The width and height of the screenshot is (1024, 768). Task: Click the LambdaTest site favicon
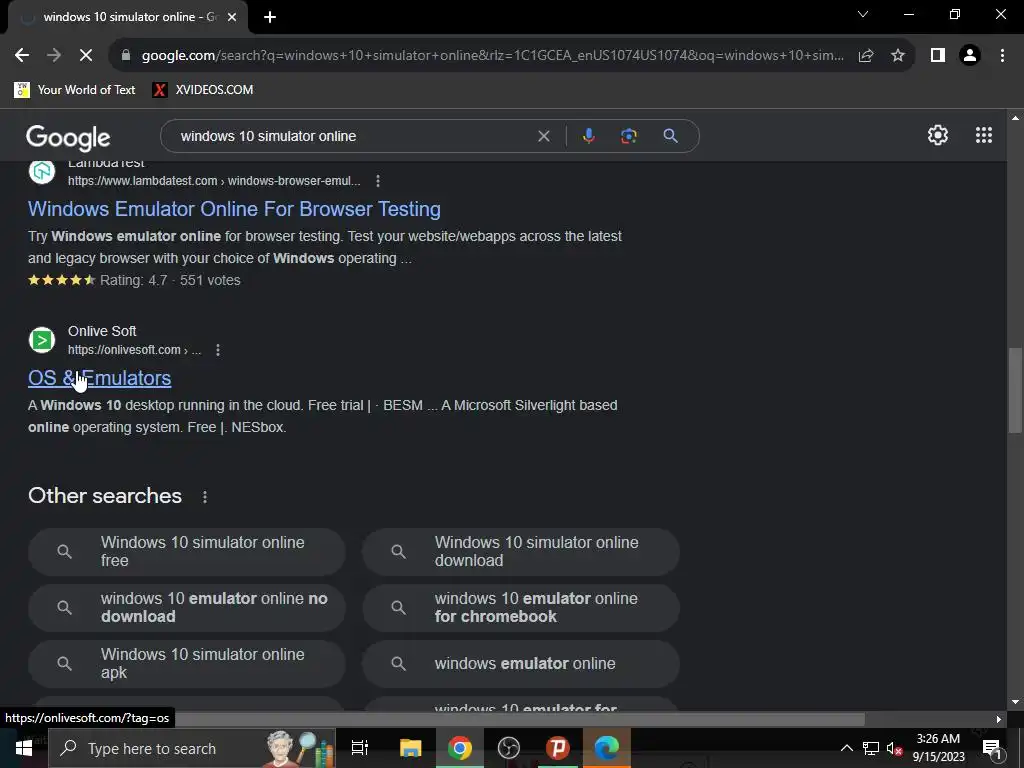click(42, 171)
